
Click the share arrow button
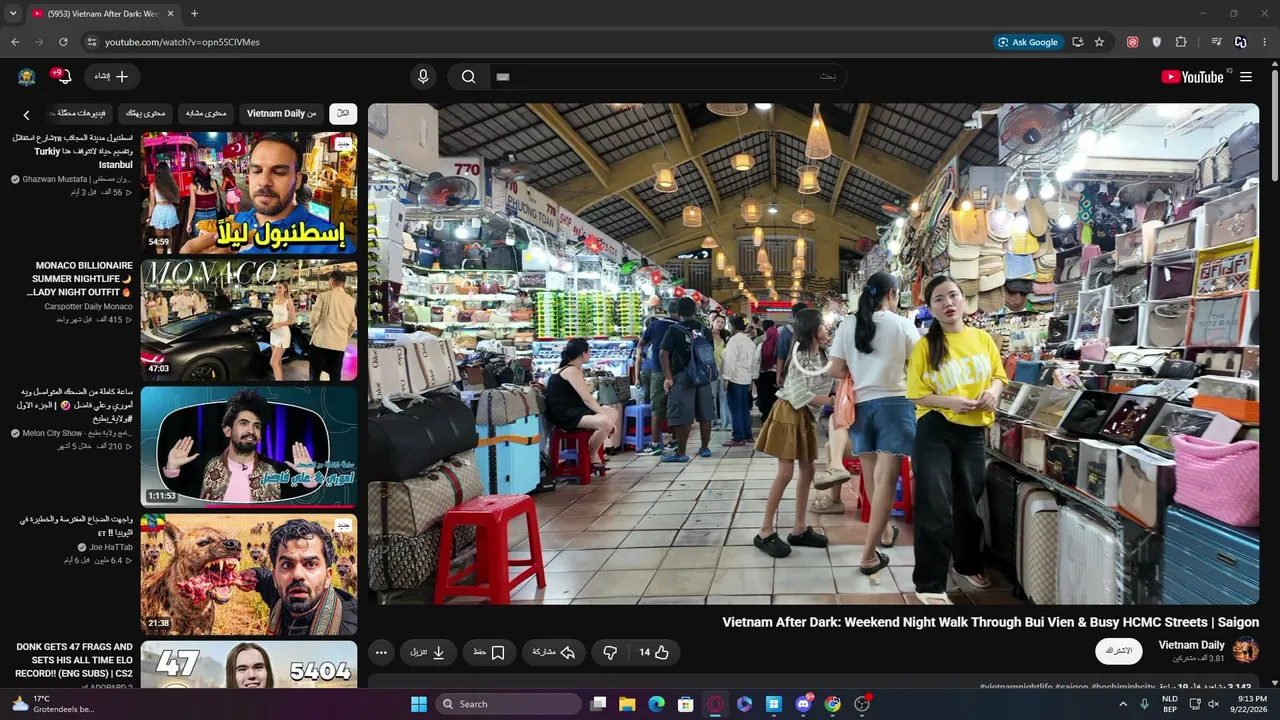553,652
